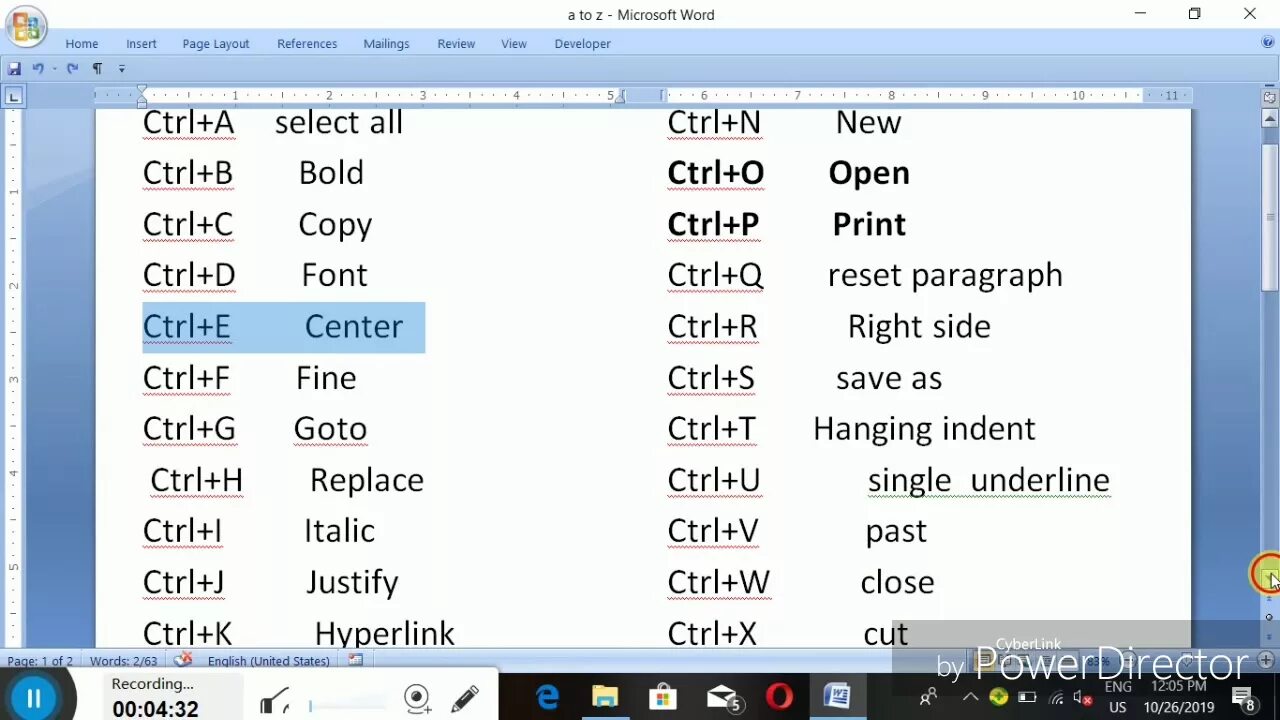Click the text 'save as'

[x=889, y=379]
